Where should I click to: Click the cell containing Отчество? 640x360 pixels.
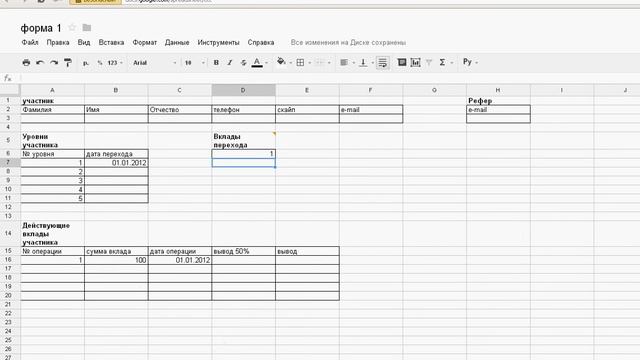pyautogui.click(x=180, y=109)
